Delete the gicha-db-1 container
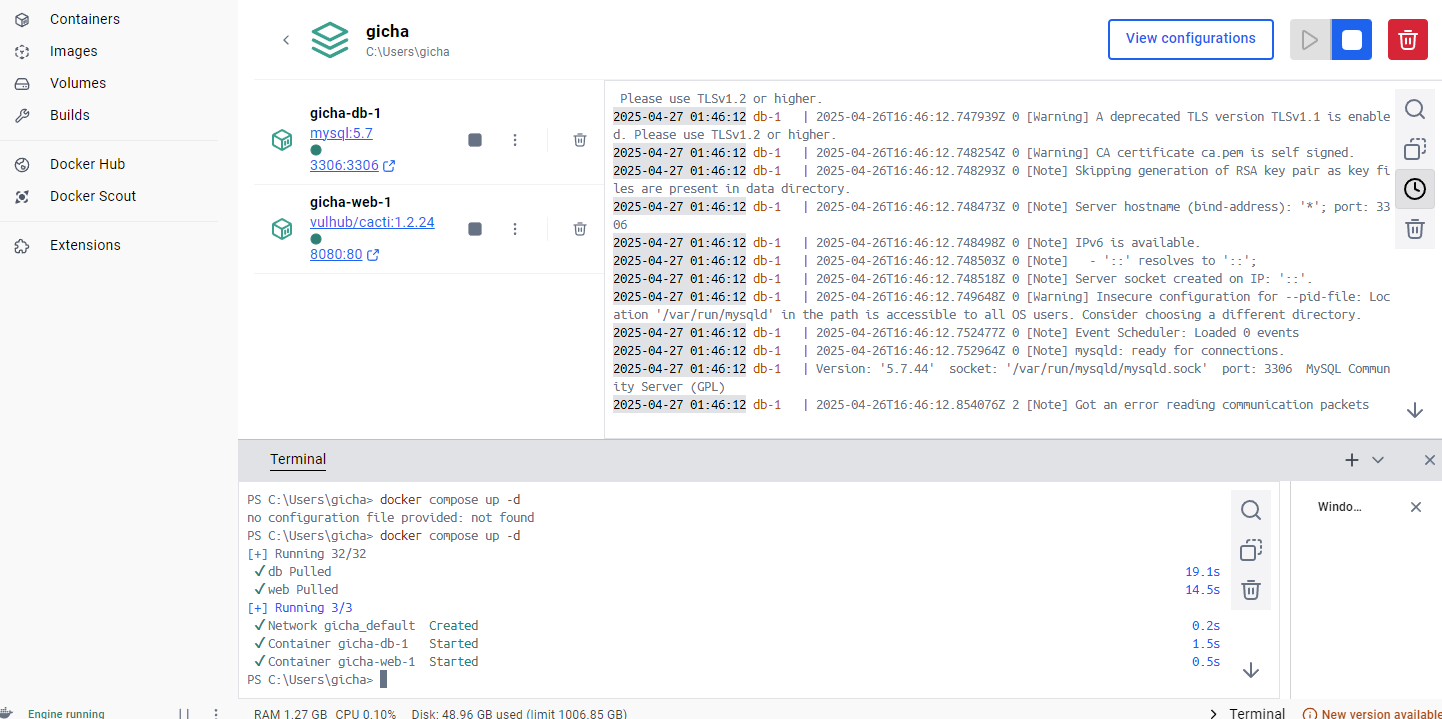The image size is (1442, 719). (x=580, y=140)
